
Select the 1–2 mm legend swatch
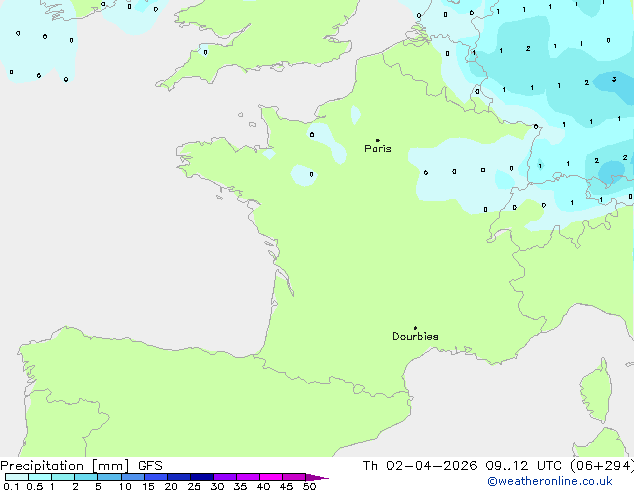pyautogui.click(x=63, y=477)
